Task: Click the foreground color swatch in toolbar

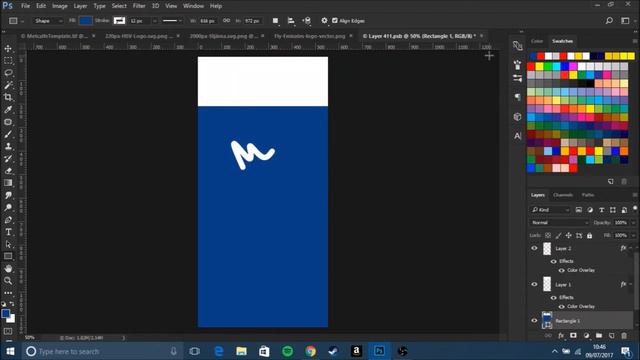Action: point(6,313)
